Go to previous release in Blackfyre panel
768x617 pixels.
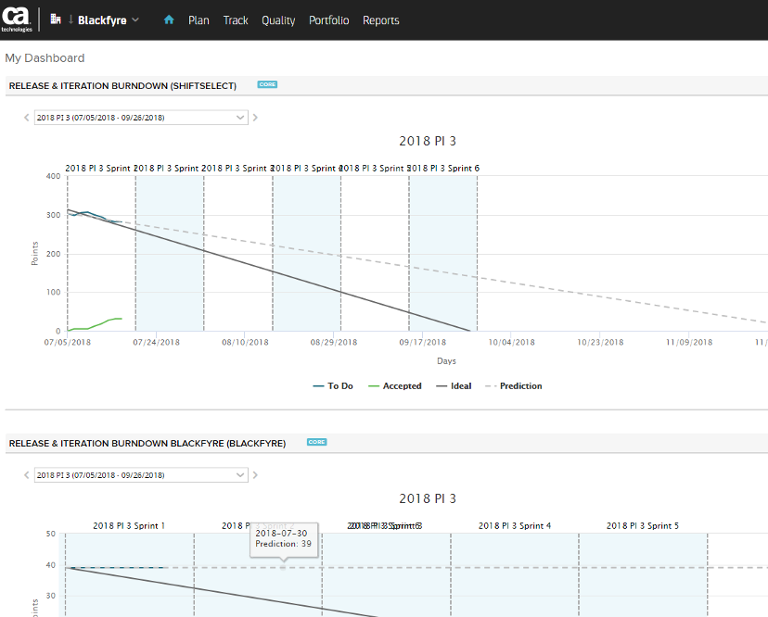click(x=26, y=475)
